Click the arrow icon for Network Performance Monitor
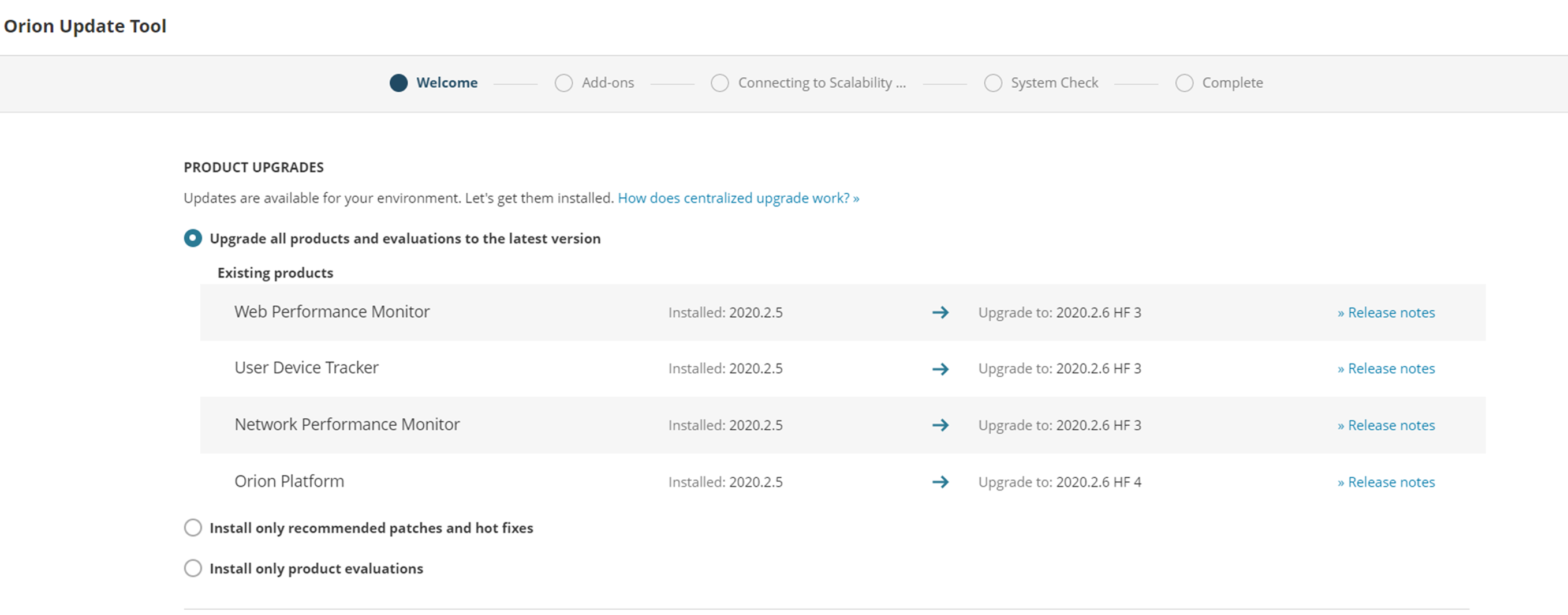The height and width of the screenshot is (615, 1568). [x=940, y=425]
